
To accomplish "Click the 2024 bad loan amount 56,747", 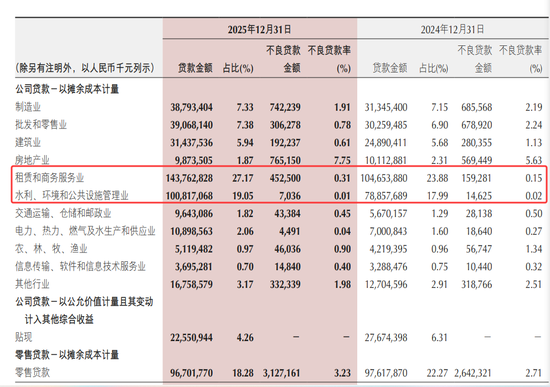I will 479,249.
